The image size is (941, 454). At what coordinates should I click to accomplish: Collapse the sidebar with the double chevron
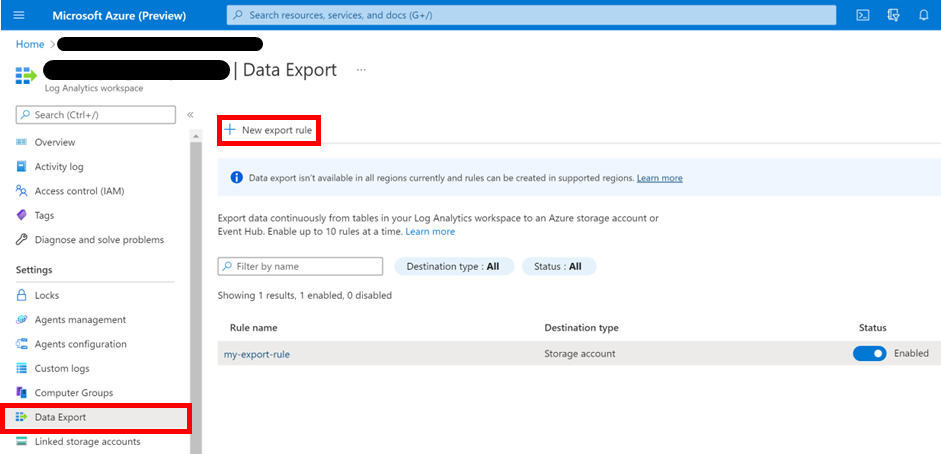point(190,115)
